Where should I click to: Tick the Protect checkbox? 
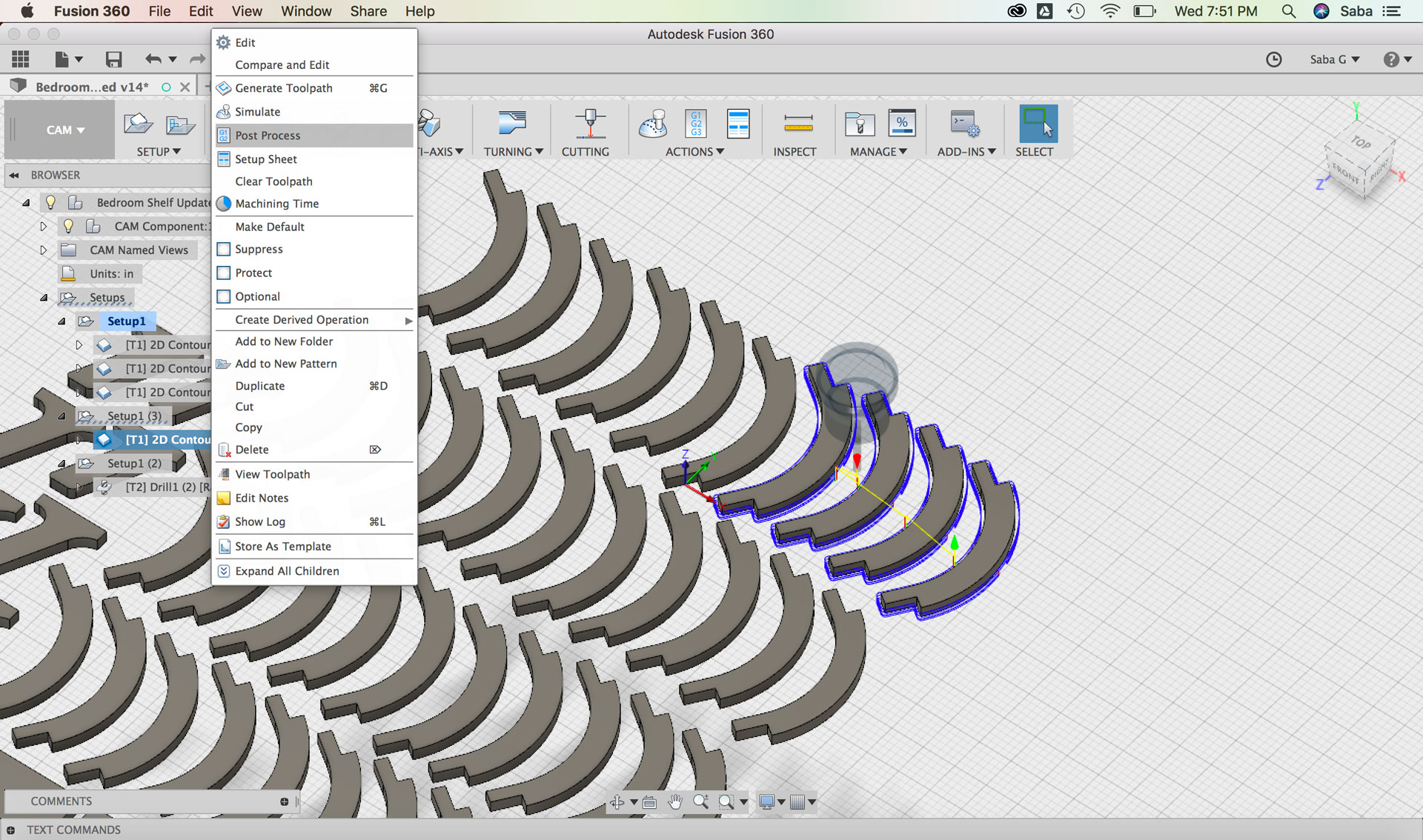point(224,273)
